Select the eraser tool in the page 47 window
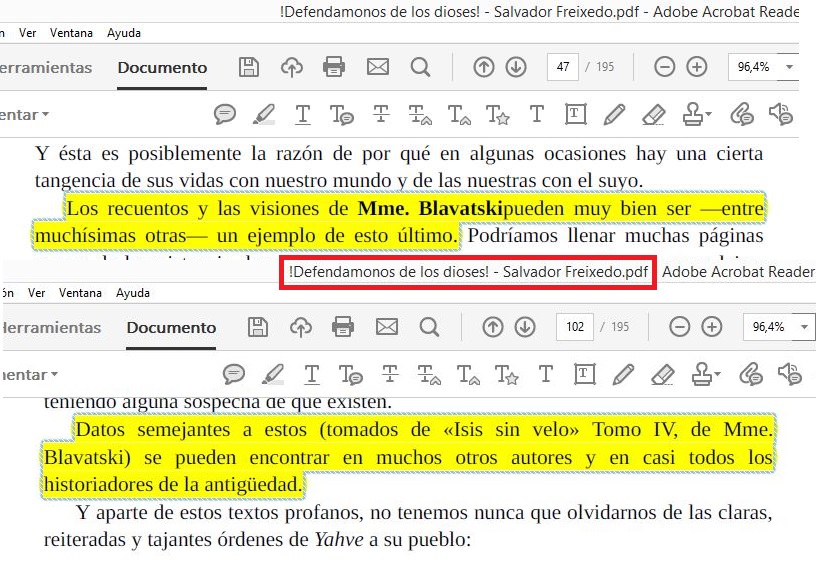 pyautogui.click(x=653, y=114)
